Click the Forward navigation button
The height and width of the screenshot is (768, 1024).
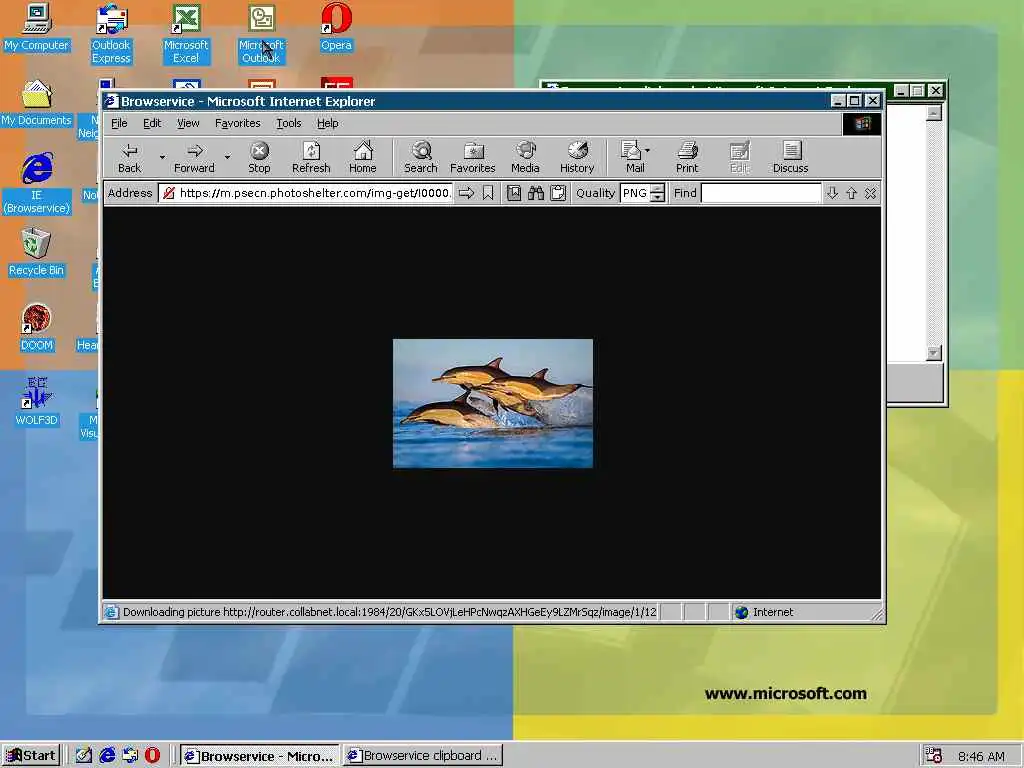194,157
